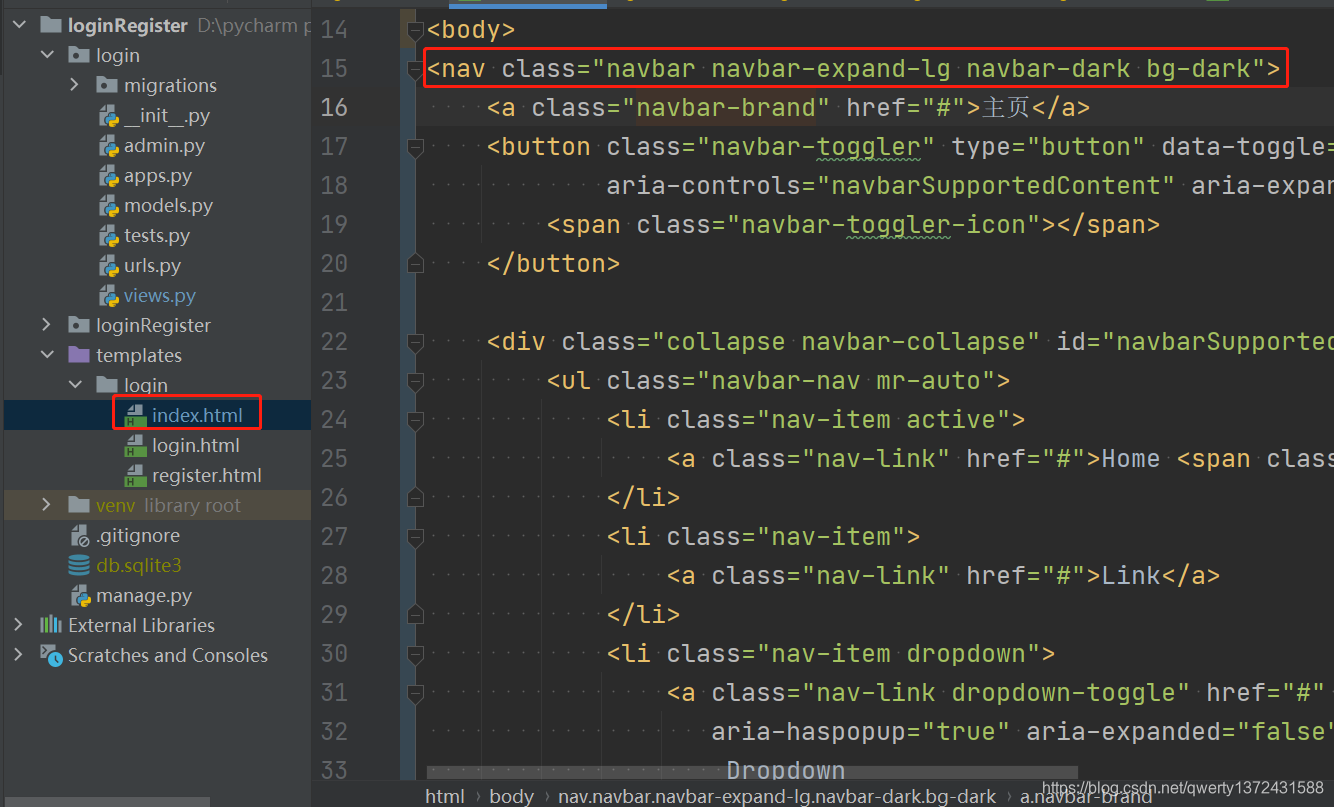Click the index.html file icon

tap(135, 415)
